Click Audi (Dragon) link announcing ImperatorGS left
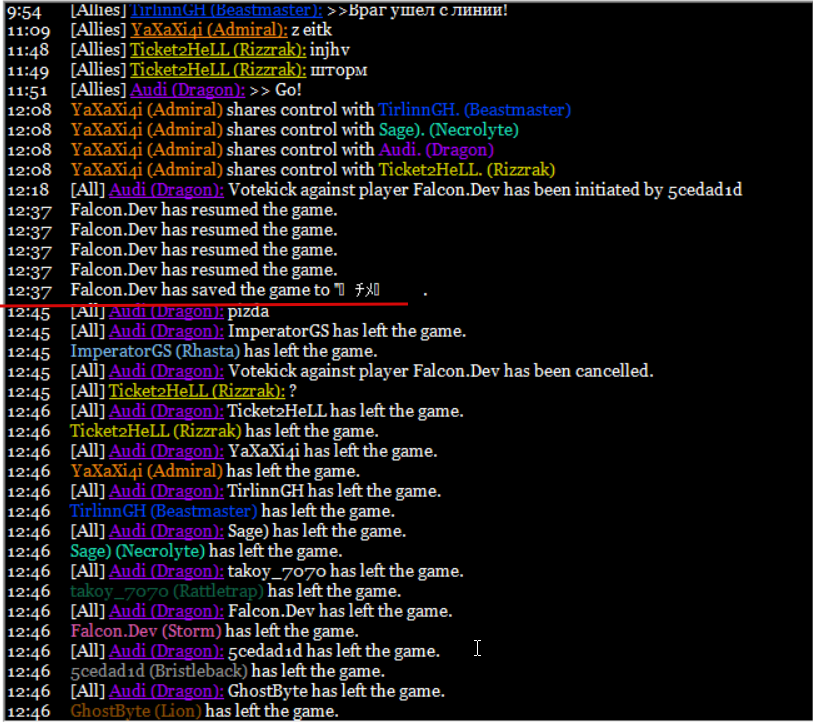 pyautogui.click(x=166, y=331)
